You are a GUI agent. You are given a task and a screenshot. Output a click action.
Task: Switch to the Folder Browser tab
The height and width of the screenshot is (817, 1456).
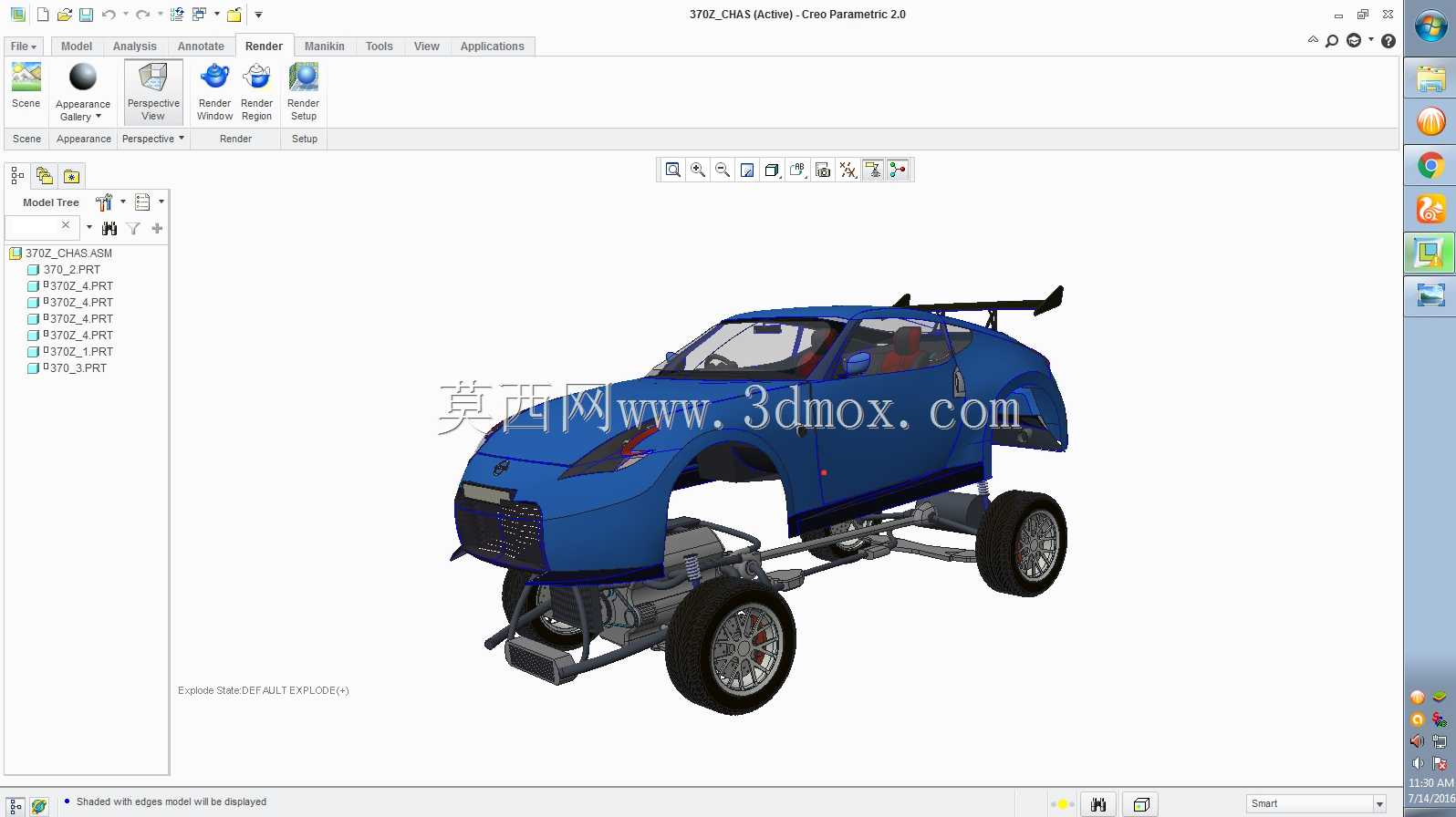(x=44, y=175)
